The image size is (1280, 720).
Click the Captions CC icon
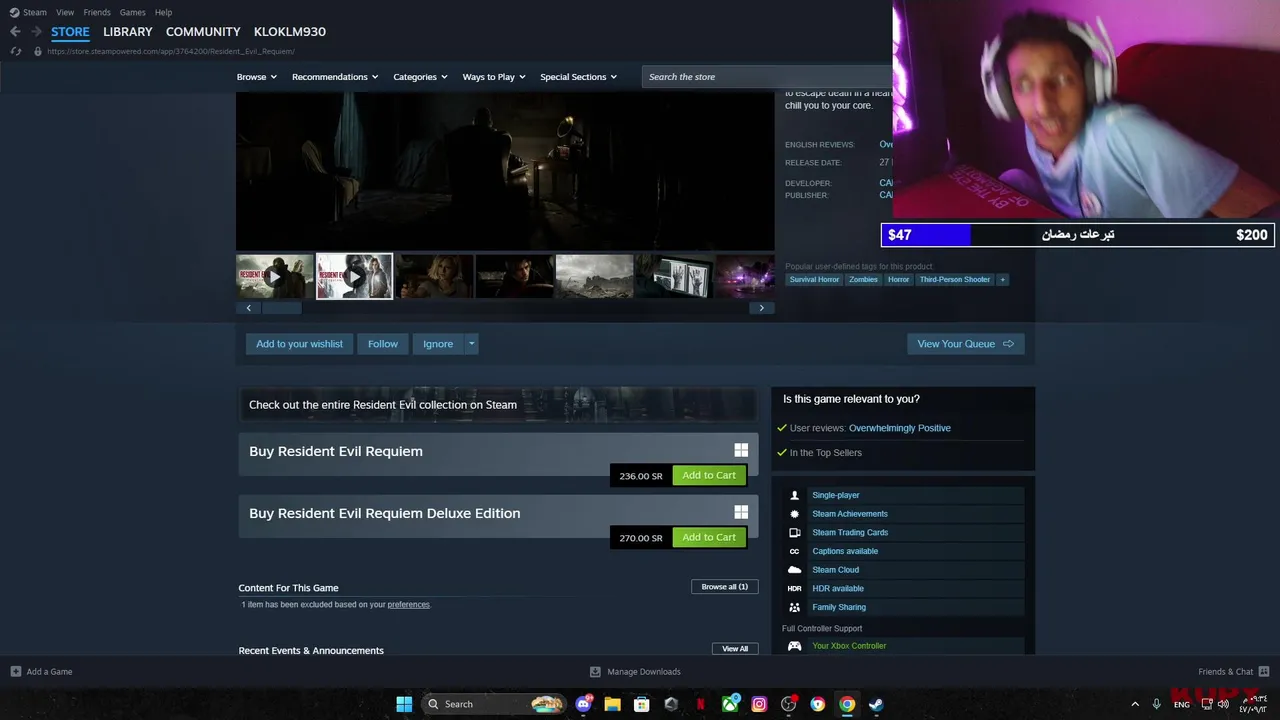(x=795, y=551)
